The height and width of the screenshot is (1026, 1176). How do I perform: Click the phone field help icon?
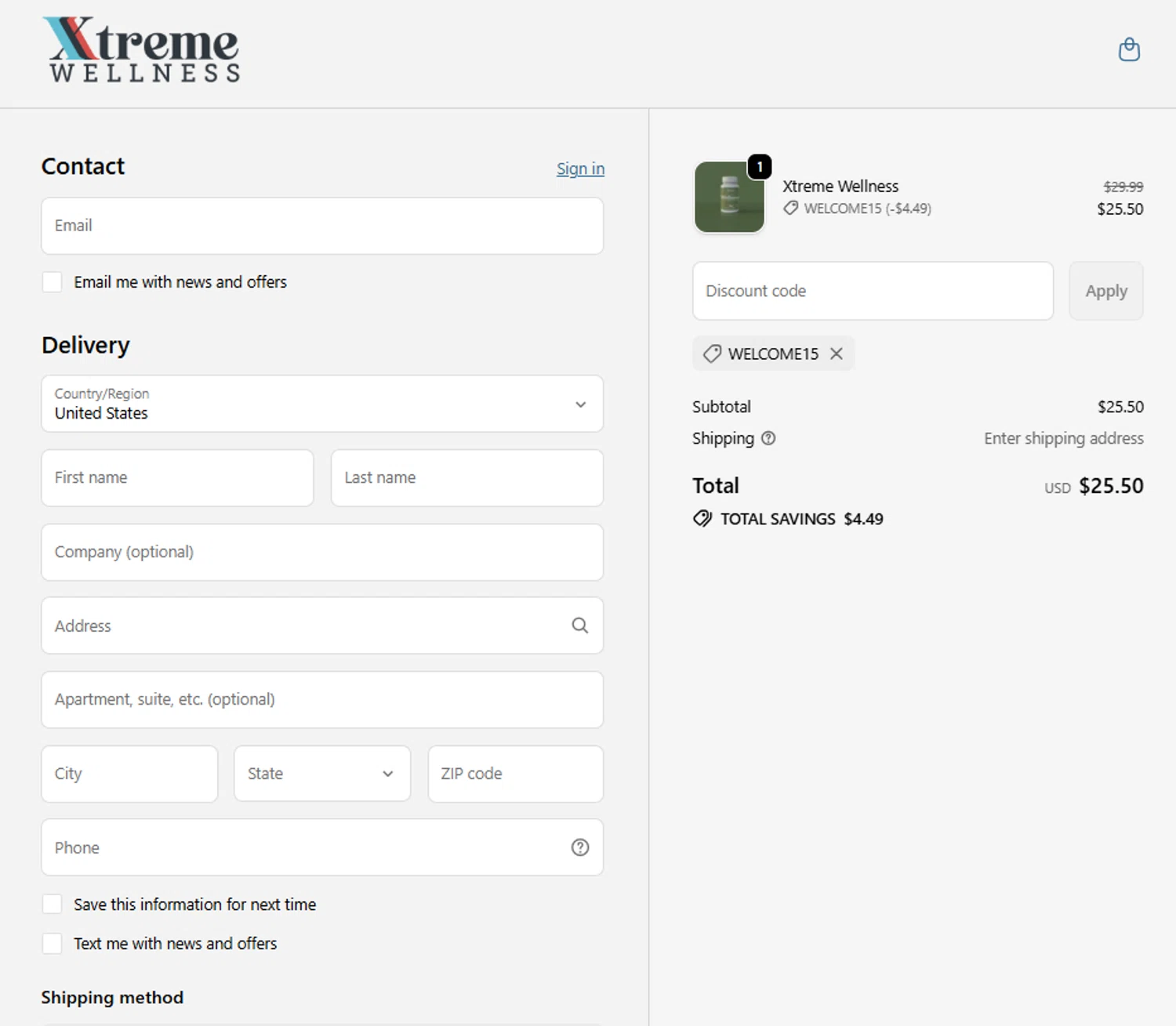pos(580,847)
